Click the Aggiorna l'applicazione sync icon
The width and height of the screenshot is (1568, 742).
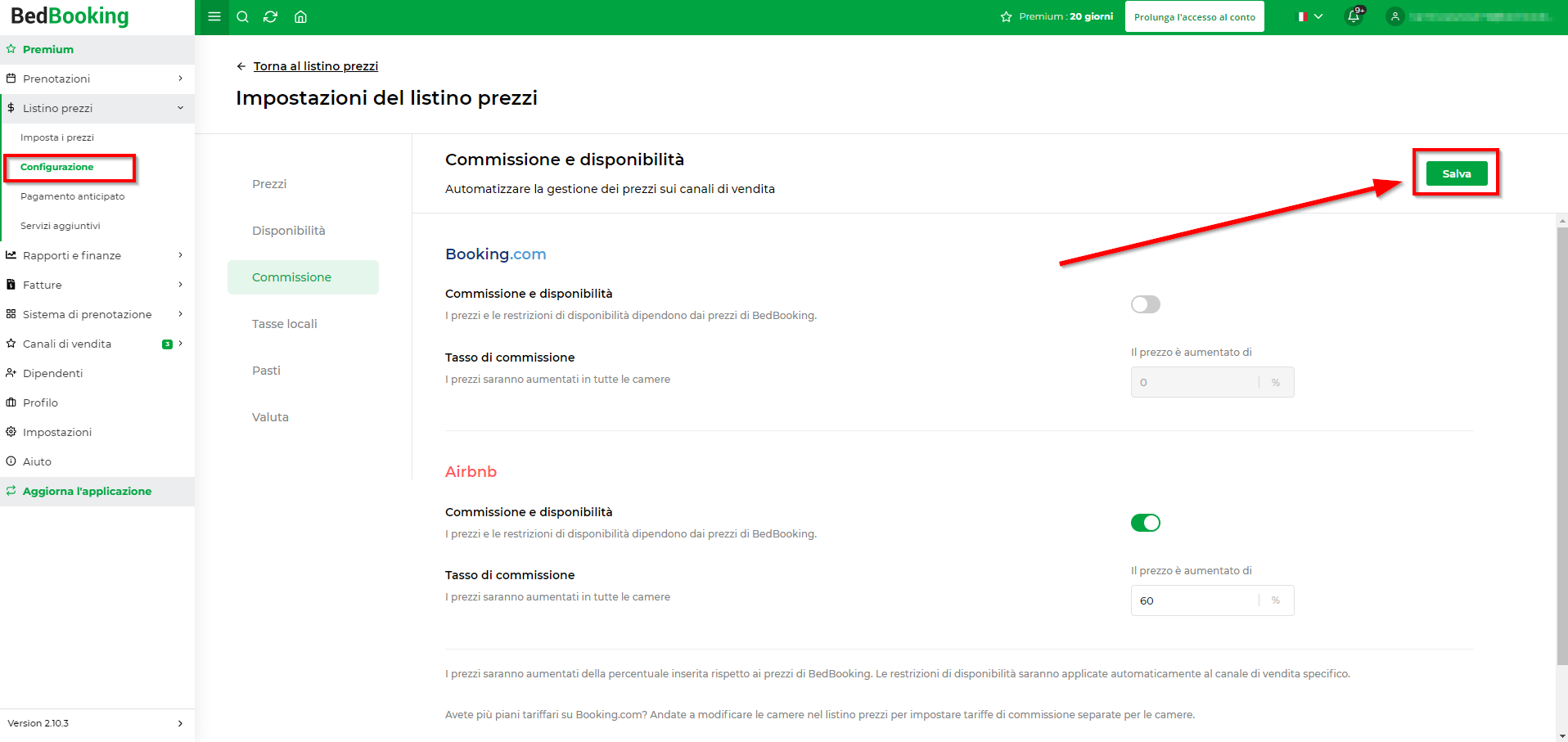(x=11, y=491)
